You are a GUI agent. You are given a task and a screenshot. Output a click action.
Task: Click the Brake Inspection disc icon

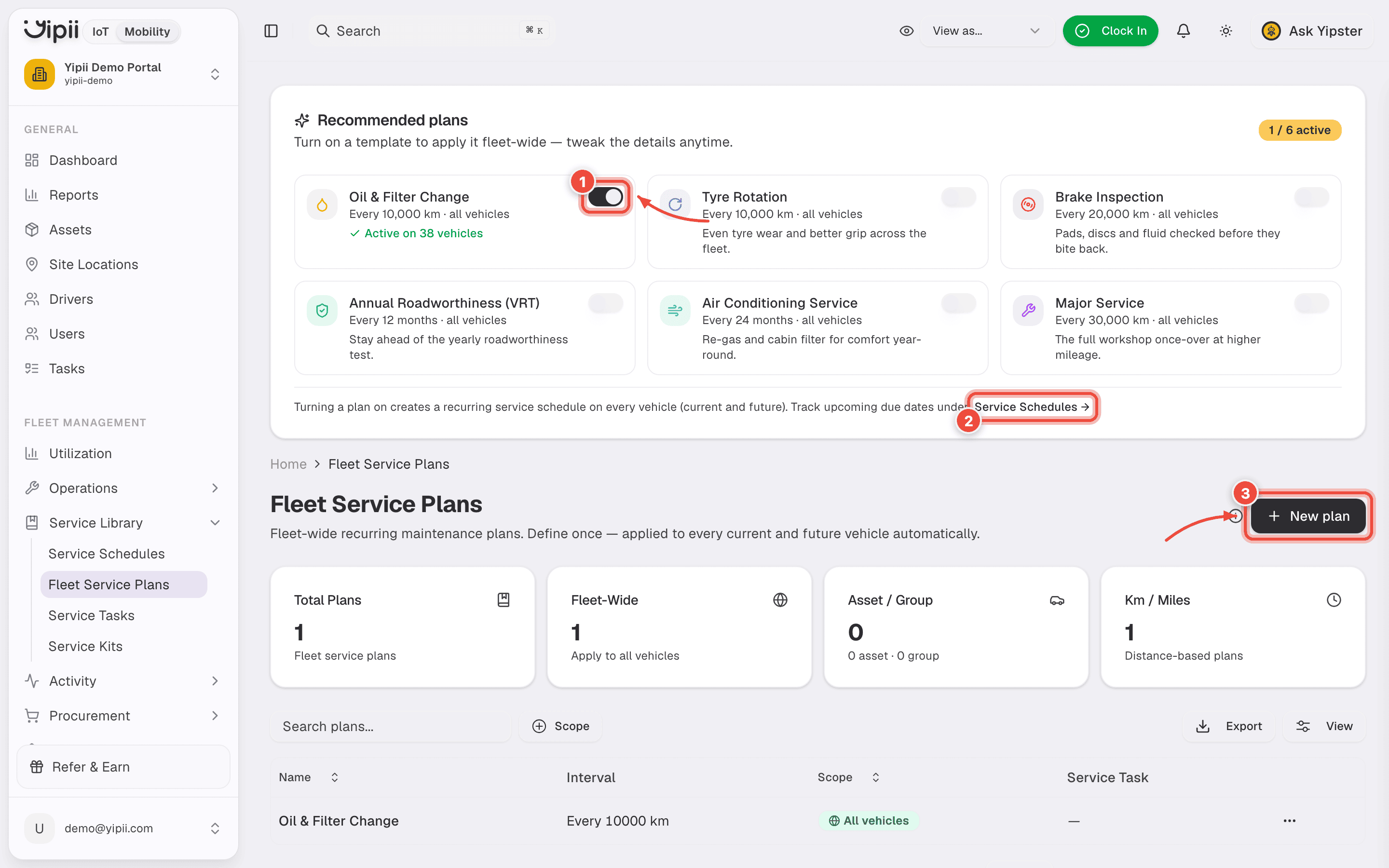click(1028, 204)
